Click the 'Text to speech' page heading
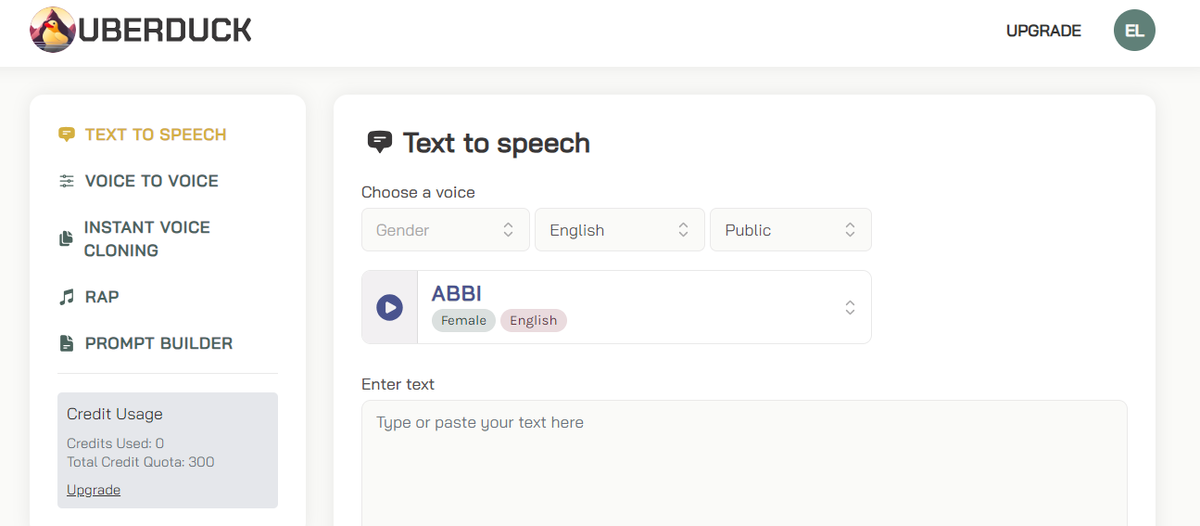The width and height of the screenshot is (1200, 526). coord(496,143)
